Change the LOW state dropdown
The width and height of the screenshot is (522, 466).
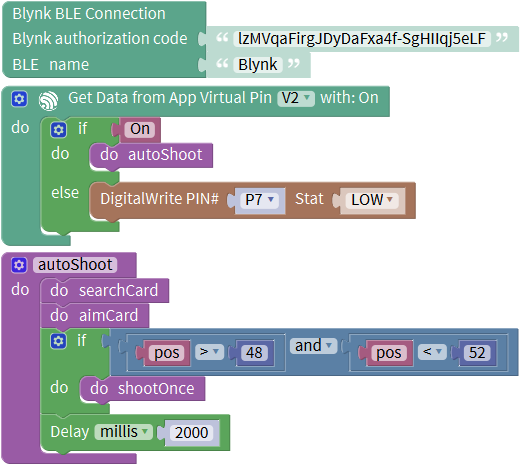click(372, 200)
